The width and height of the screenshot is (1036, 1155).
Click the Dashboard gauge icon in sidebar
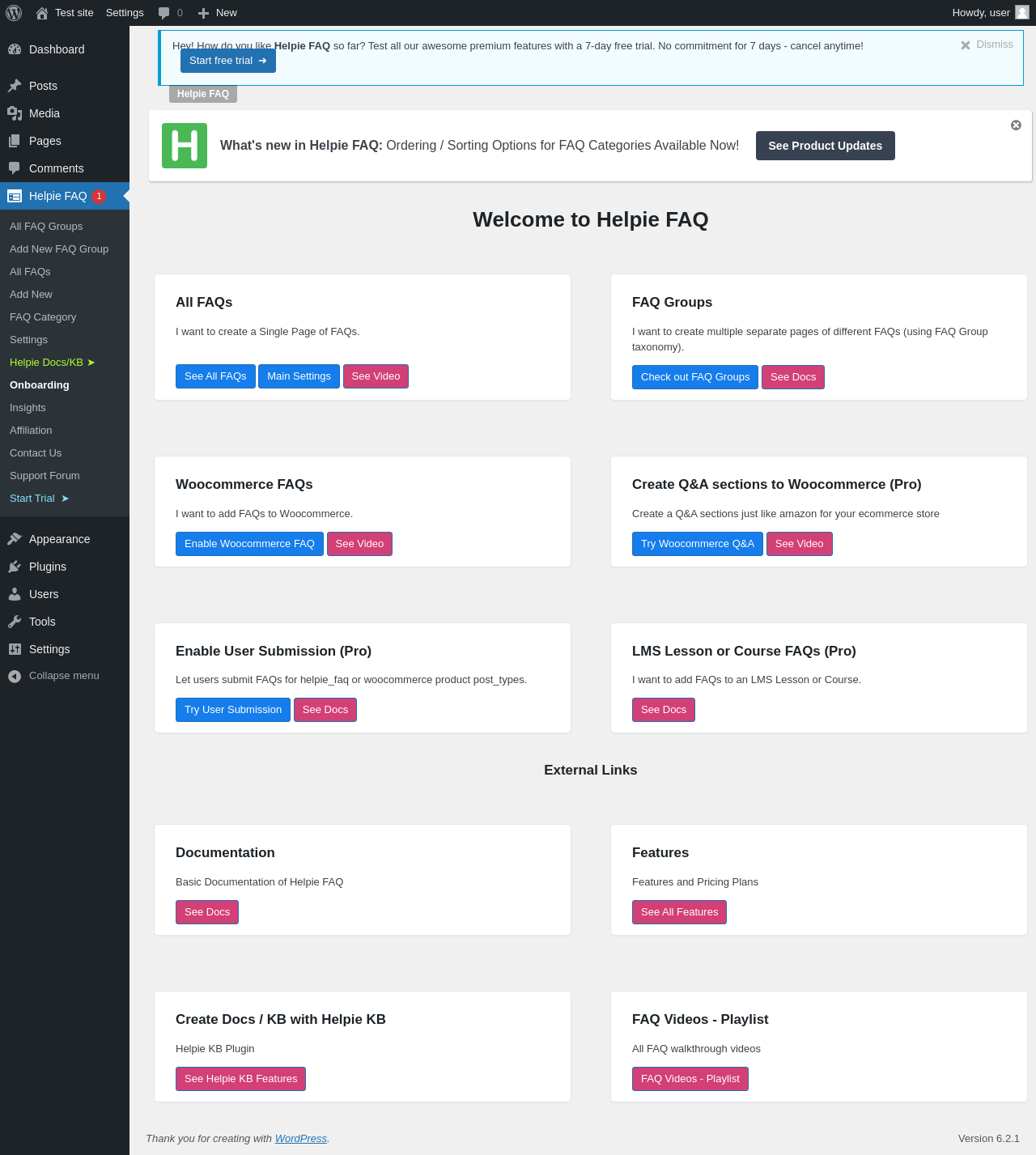pyautogui.click(x=15, y=49)
